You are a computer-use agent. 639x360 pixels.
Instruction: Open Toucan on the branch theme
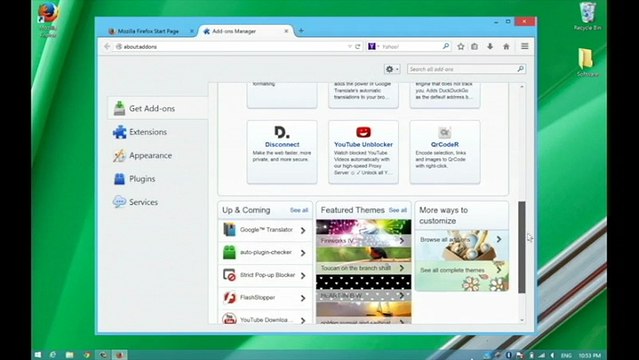pyautogui.click(x=364, y=261)
